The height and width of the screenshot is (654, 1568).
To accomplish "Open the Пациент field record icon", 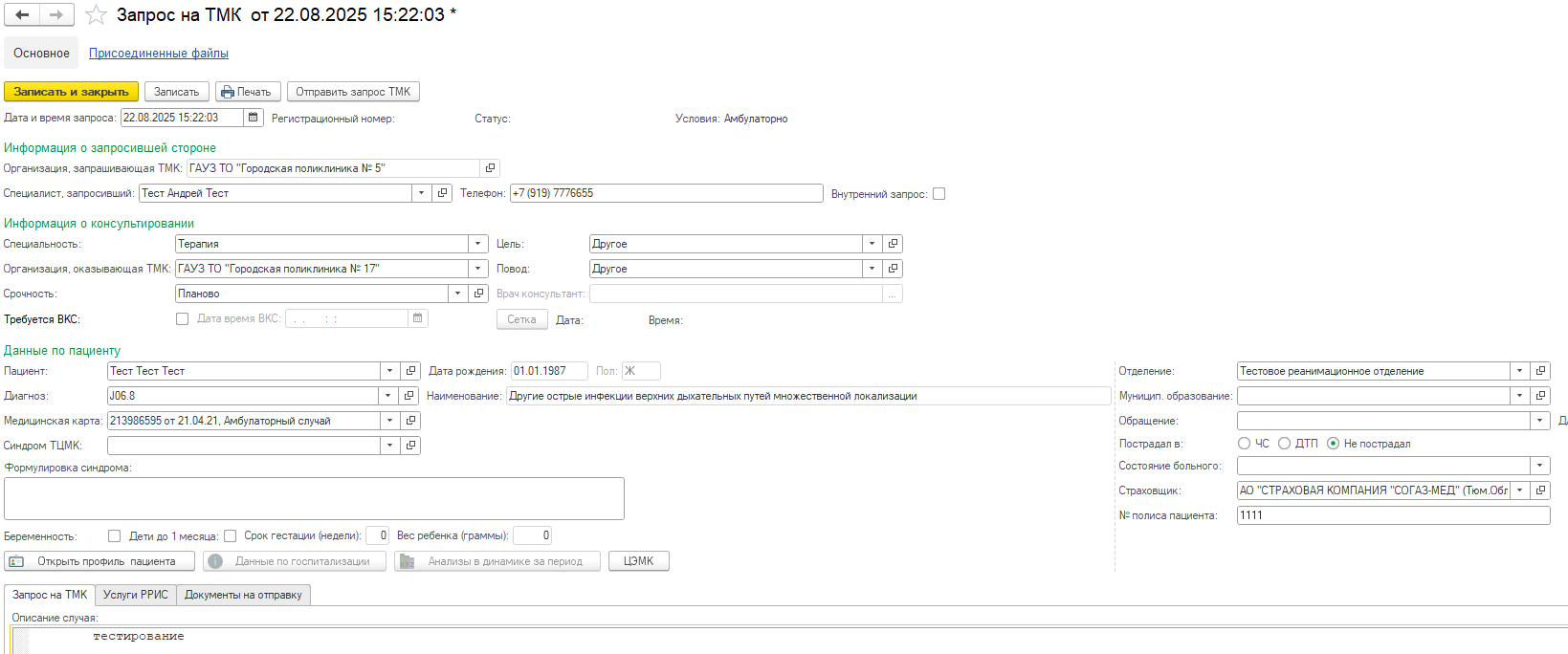I will 410,371.
